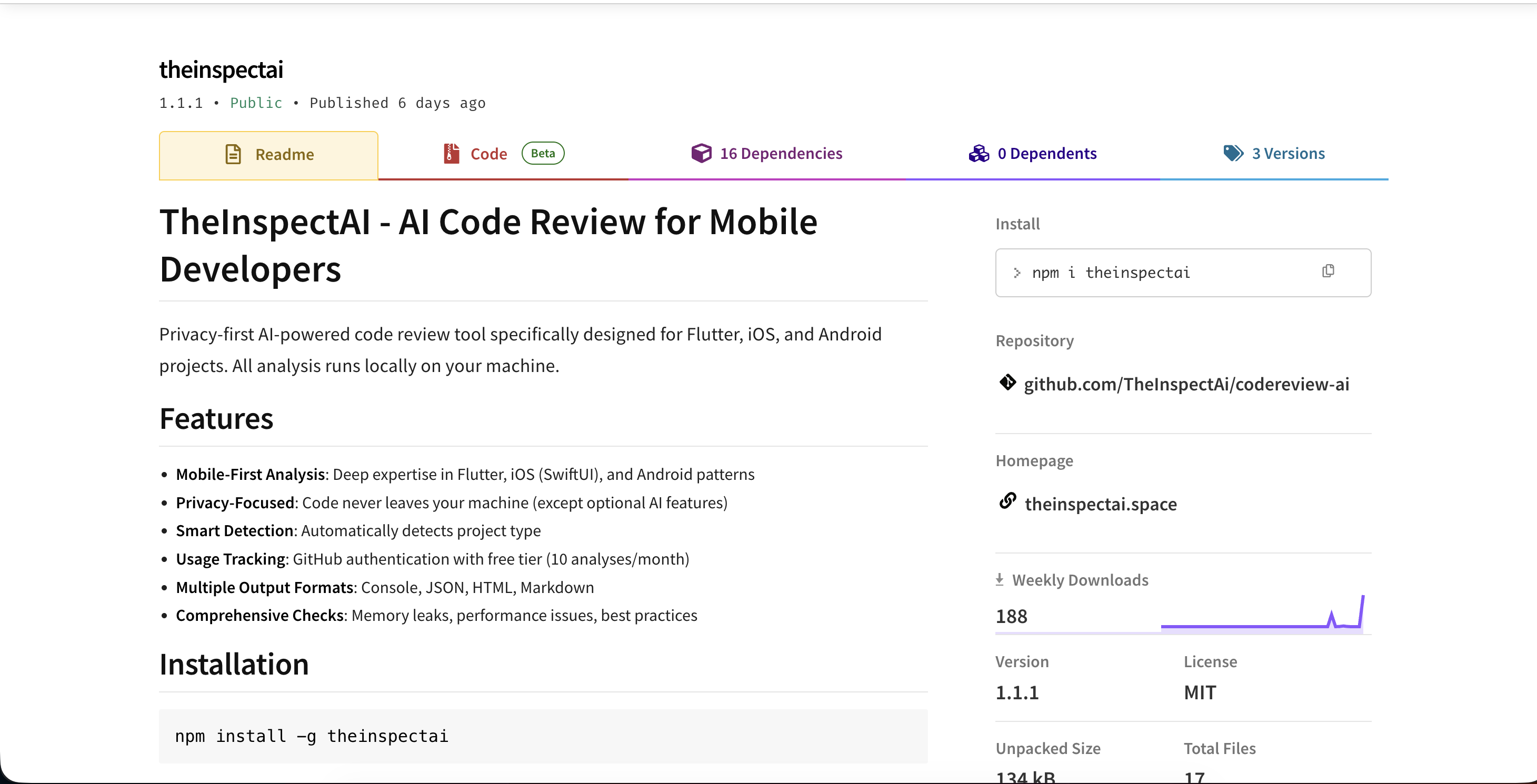The height and width of the screenshot is (784, 1537).
Task: Open the 16 Dependencies tab
Action: (x=767, y=154)
